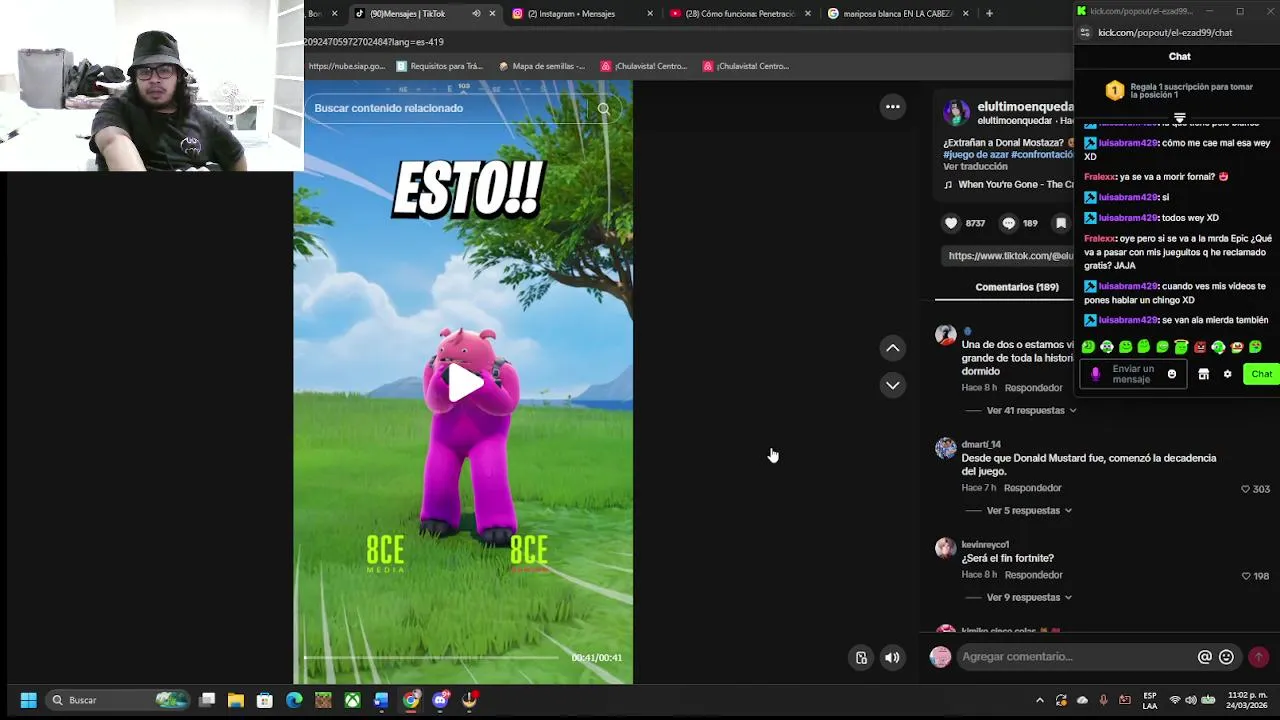Expand Ver 41 respuestas replies
Screen dimensions: 1280x720
[1031, 410]
